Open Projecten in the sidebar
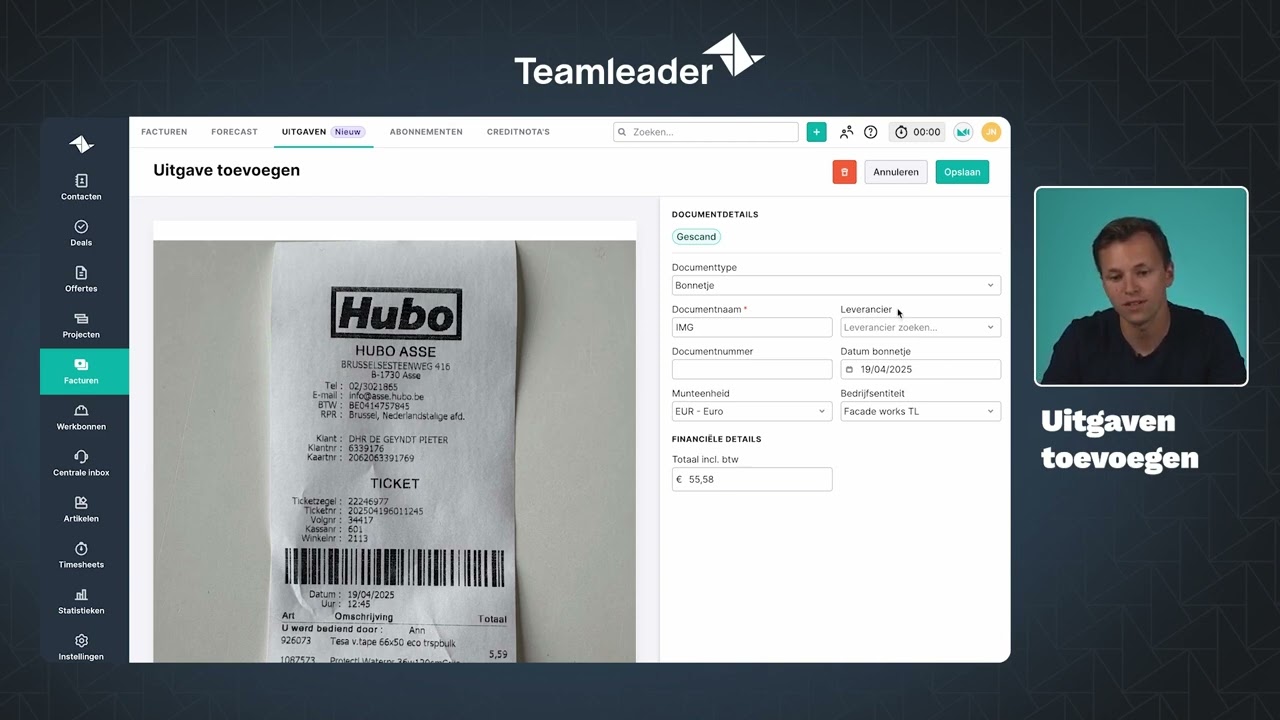This screenshot has height=720, width=1280. (82, 325)
